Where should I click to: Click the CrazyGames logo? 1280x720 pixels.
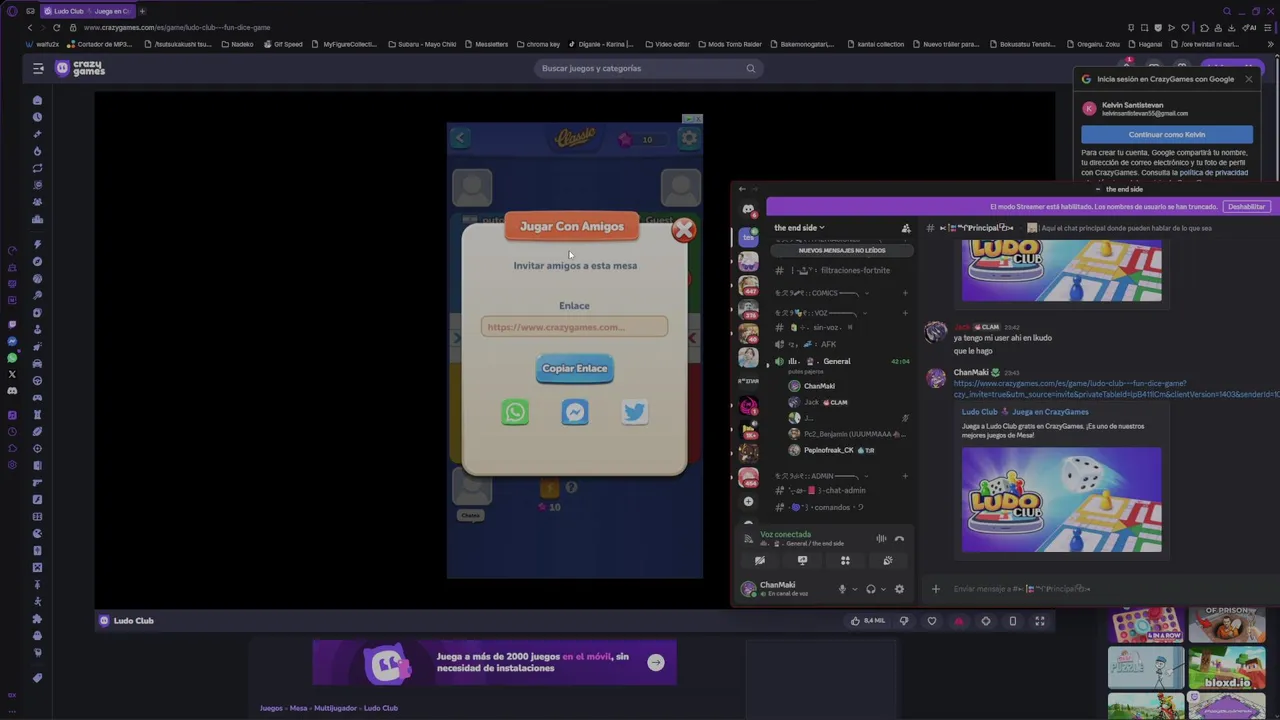point(80,68)
